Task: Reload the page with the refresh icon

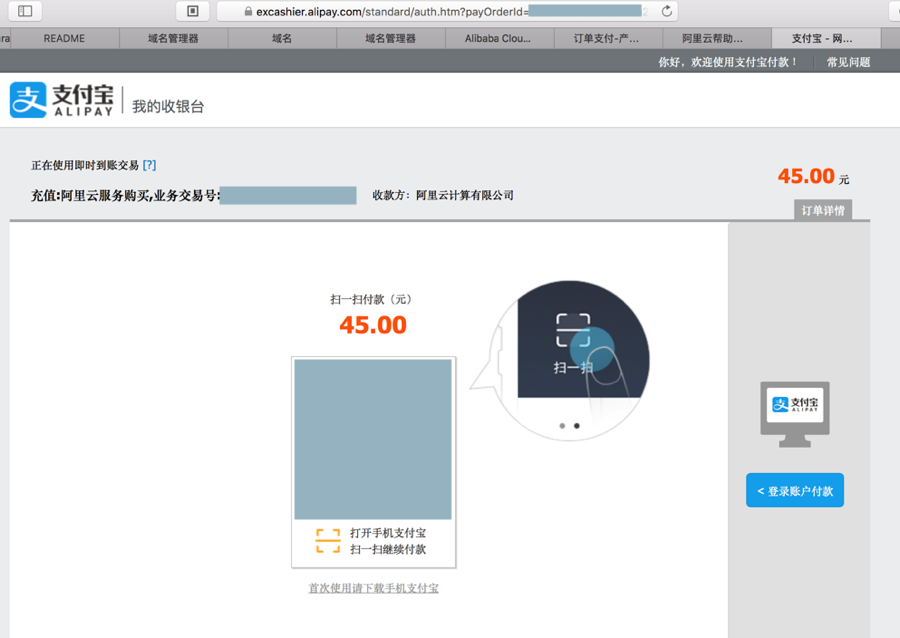Action: (666, 11)
